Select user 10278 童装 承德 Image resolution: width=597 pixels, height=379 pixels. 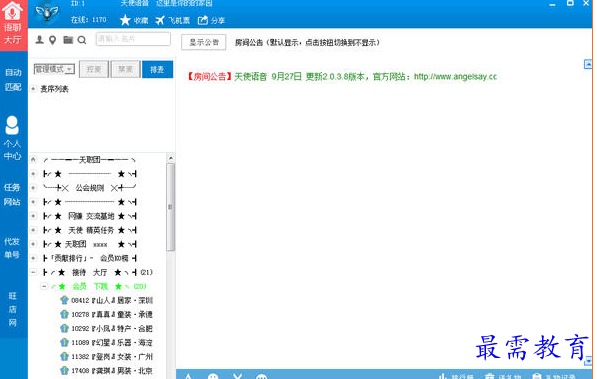[x=112, y=315]
